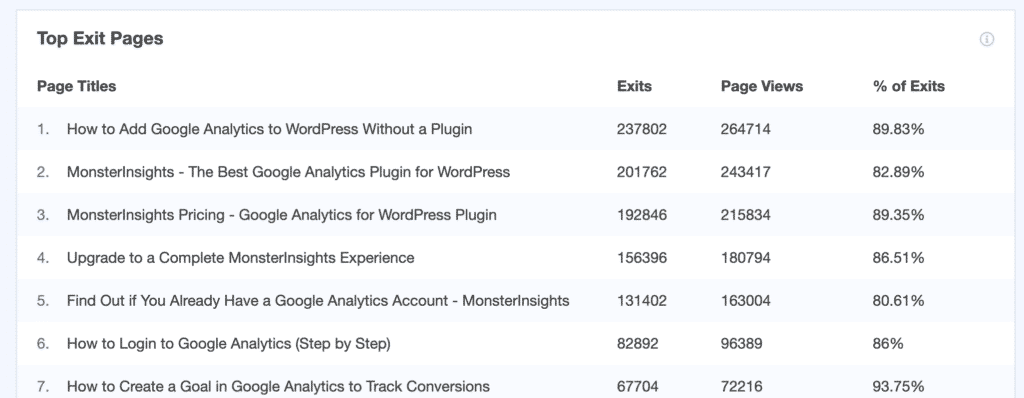Select exits value 156396

[x=642, y=258]
